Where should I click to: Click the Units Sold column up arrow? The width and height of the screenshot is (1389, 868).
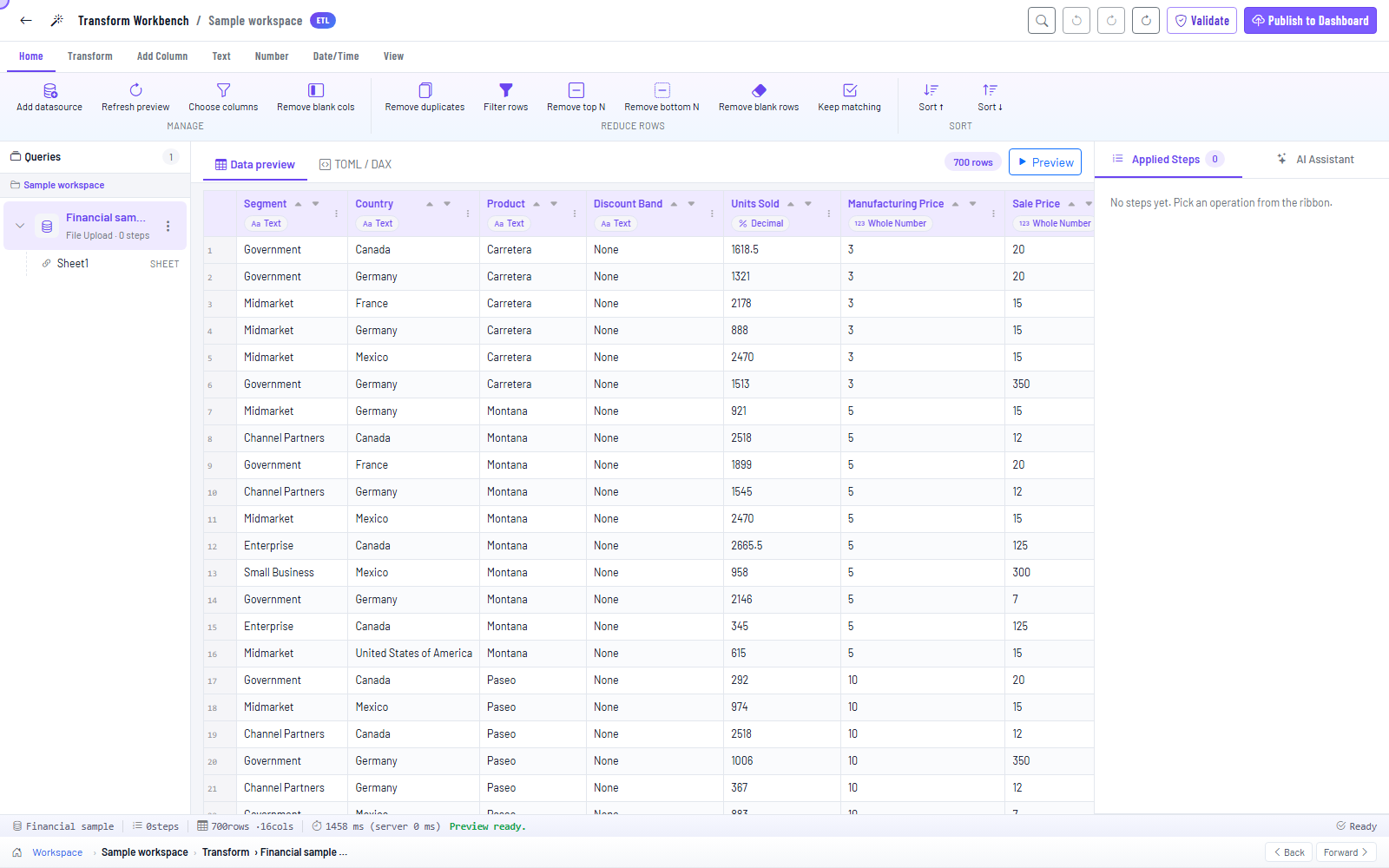pyautogui.click(x=791, y=204)
